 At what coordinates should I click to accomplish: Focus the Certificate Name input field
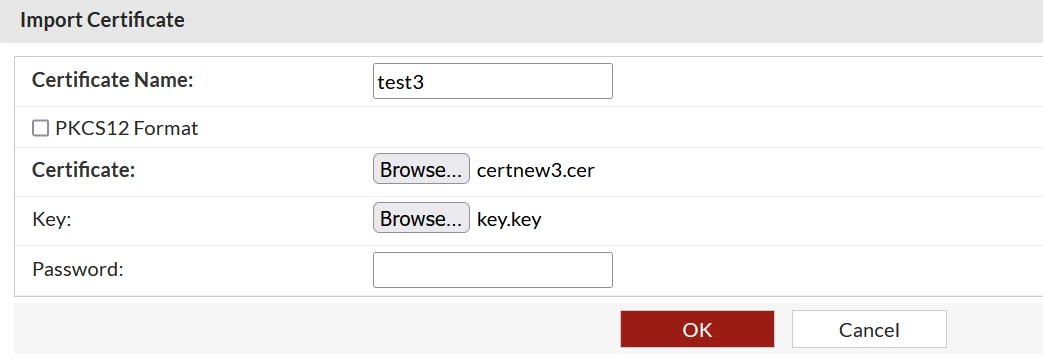click(x=493, y=81)
